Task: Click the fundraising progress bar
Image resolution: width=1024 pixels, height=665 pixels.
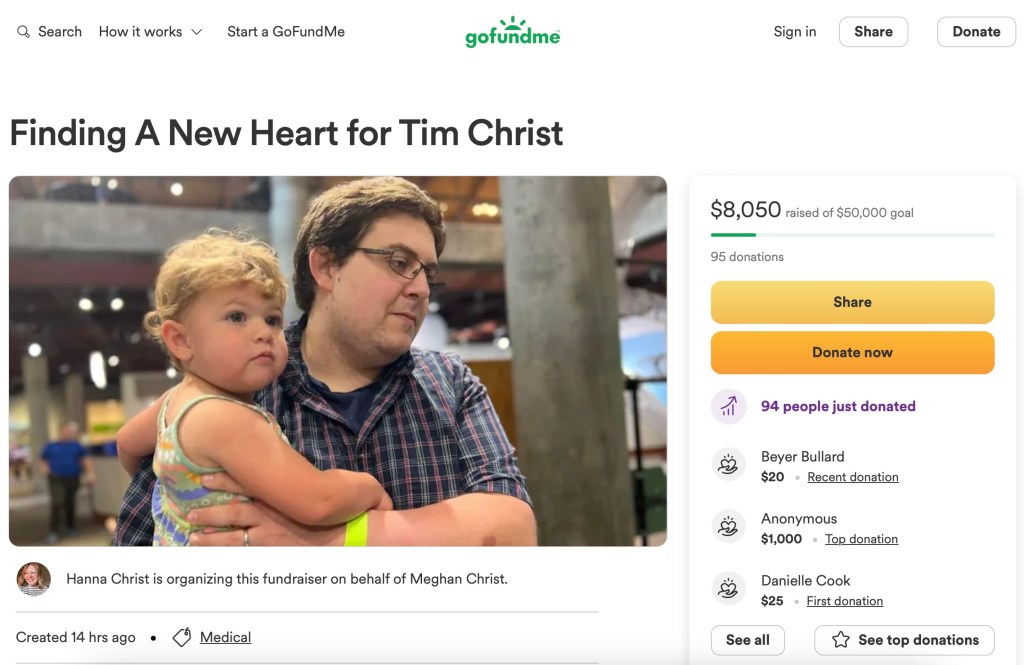Action: pos(852,235)
